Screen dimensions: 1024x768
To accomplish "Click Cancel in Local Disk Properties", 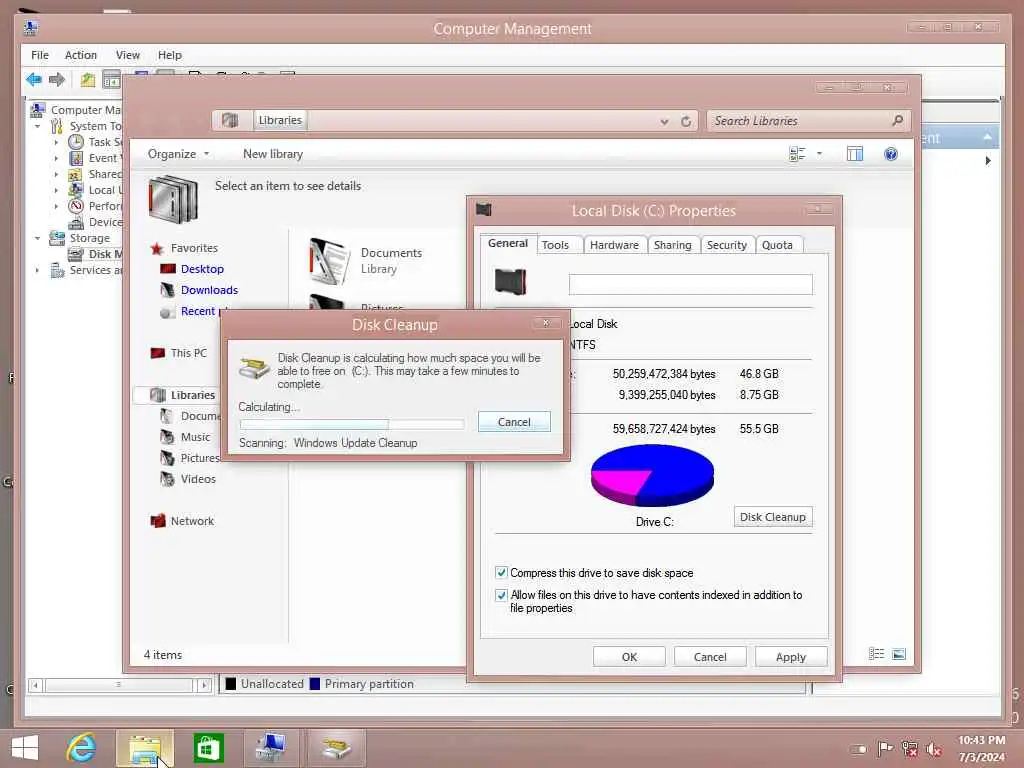I will tap(710, 657).
